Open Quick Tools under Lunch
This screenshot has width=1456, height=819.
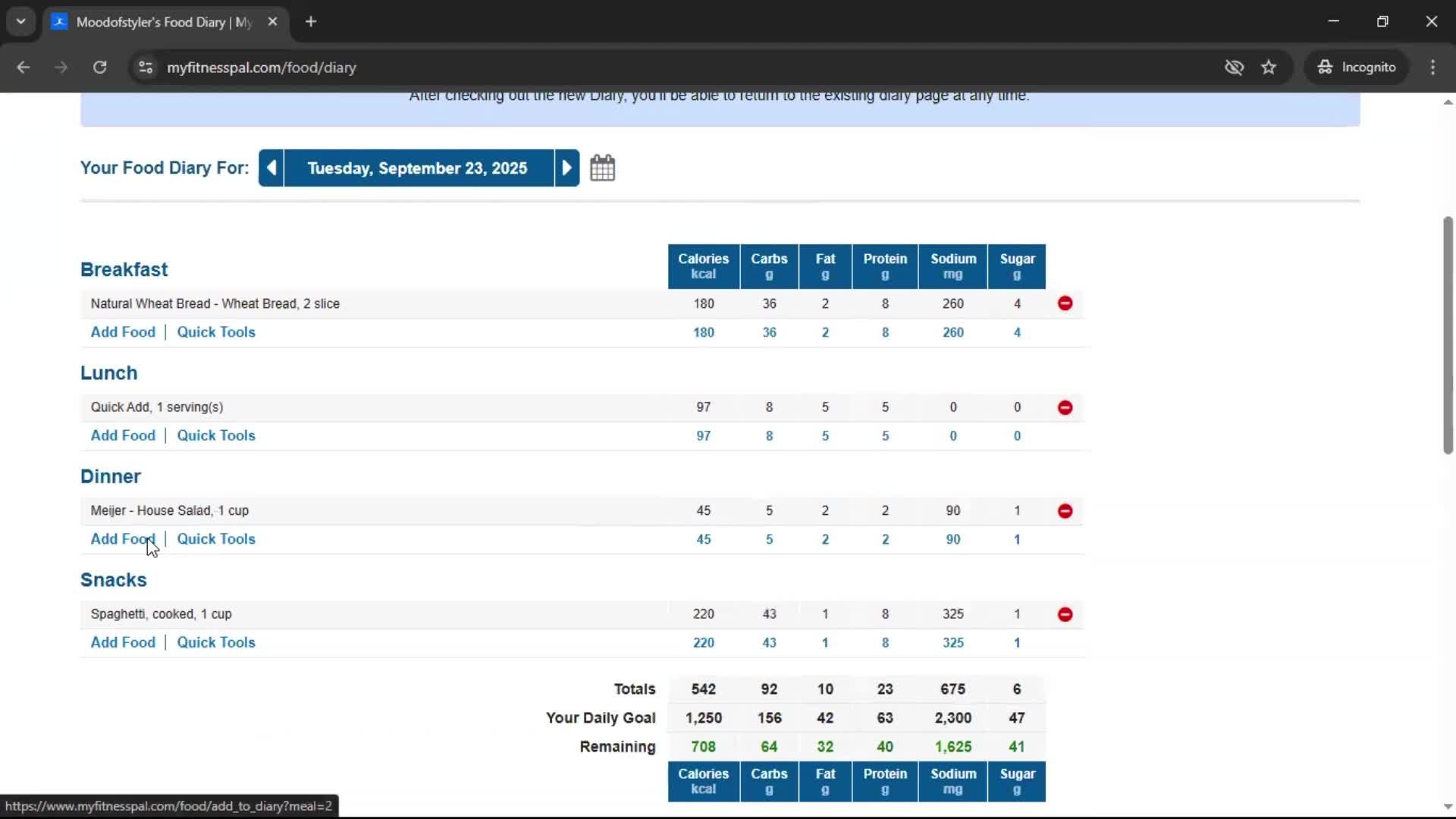pyautogui.click(x=216, y=435)
